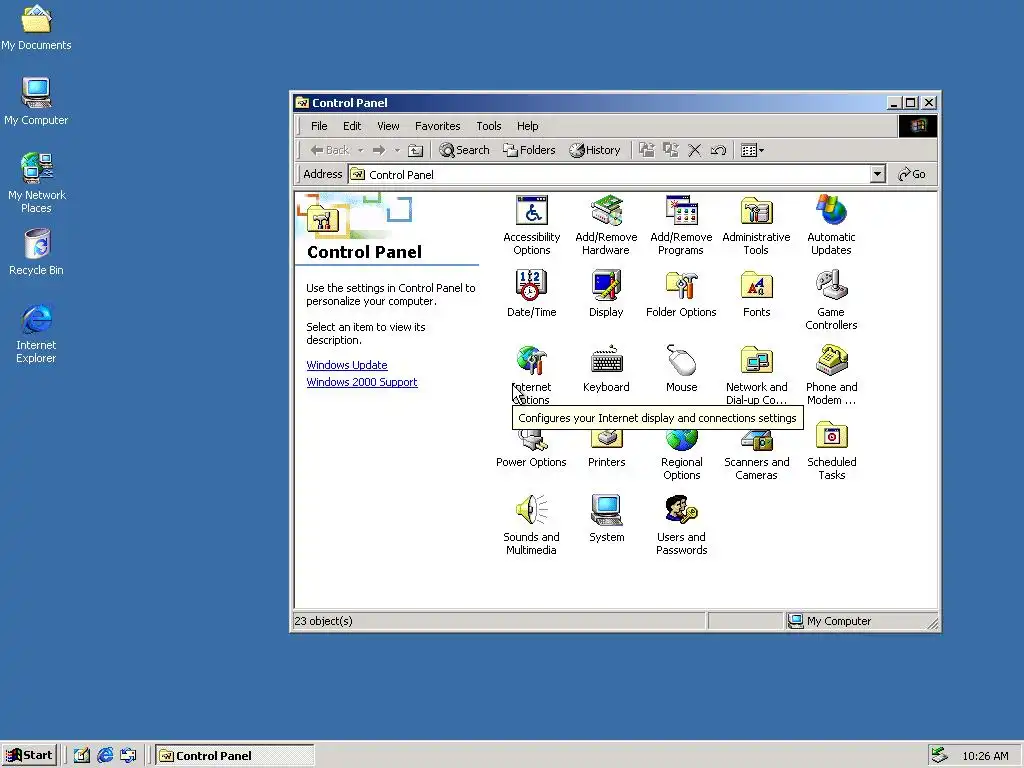This screenshot has width=1024, height=768.
Task: Toggle the Folders pane button
Action: (x=529, y=150)
